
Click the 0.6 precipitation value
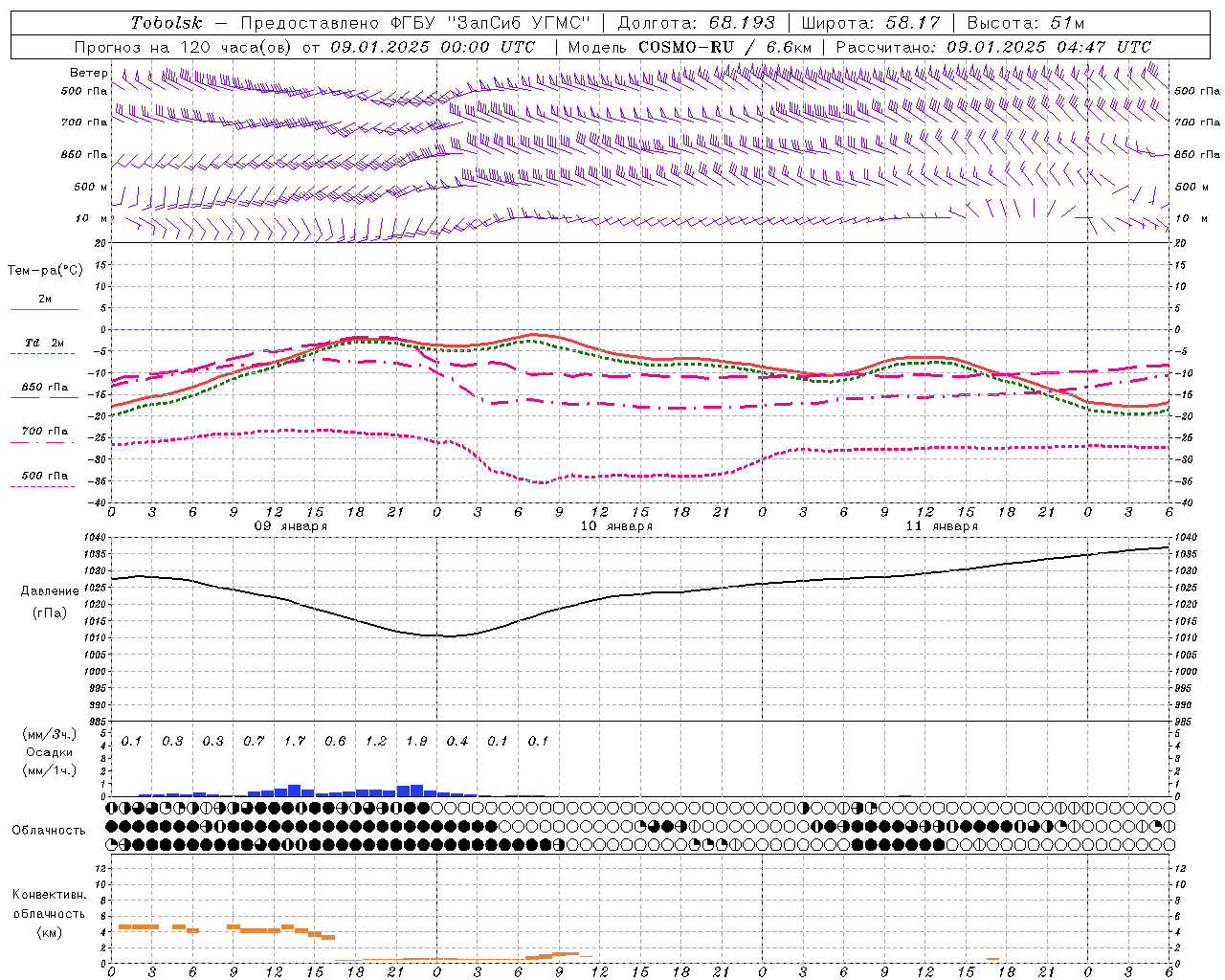pyautogui.click(x=335, y=742)
